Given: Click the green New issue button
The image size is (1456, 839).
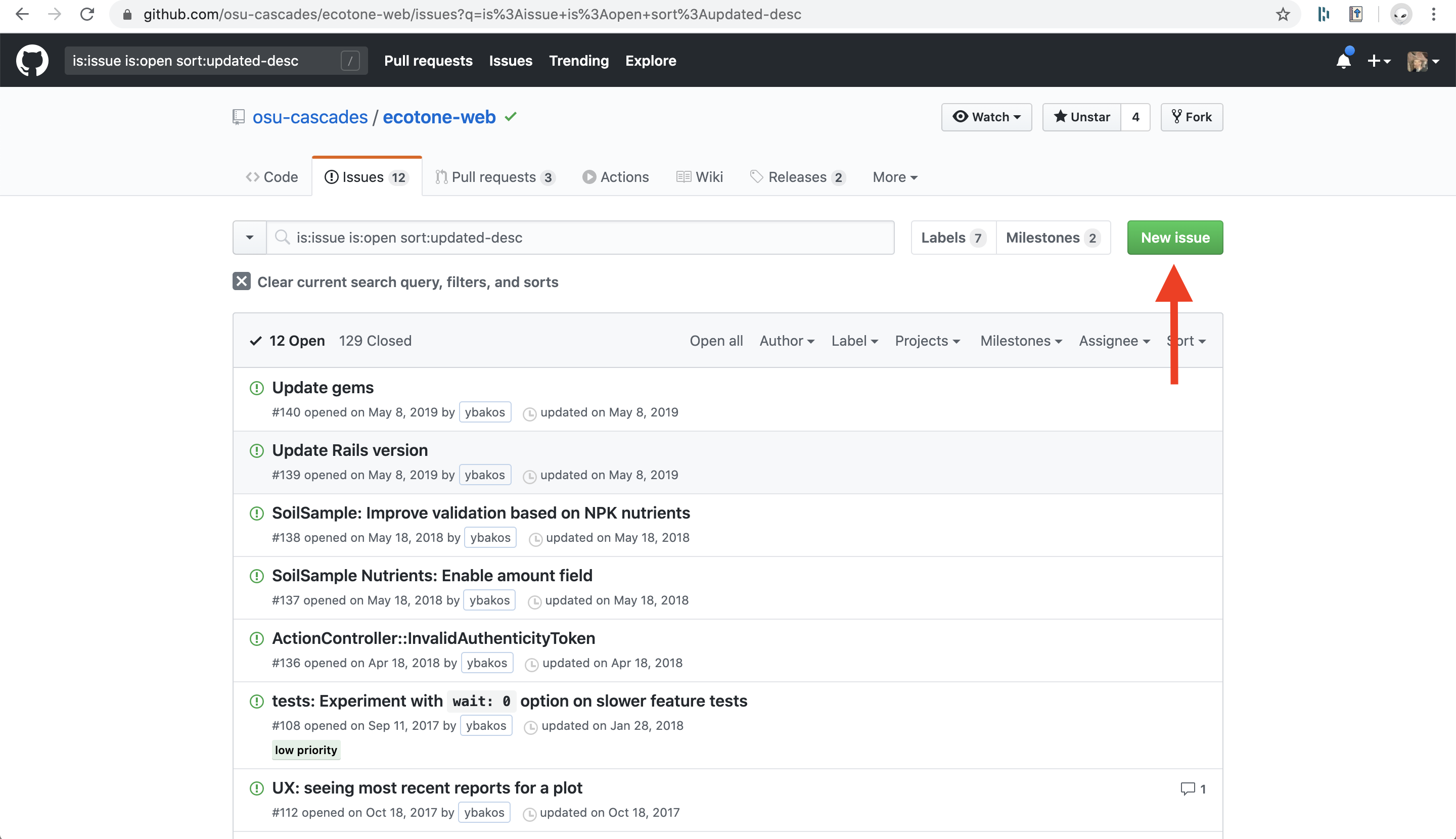Looking at the screenshot, I should point(1175,238).
